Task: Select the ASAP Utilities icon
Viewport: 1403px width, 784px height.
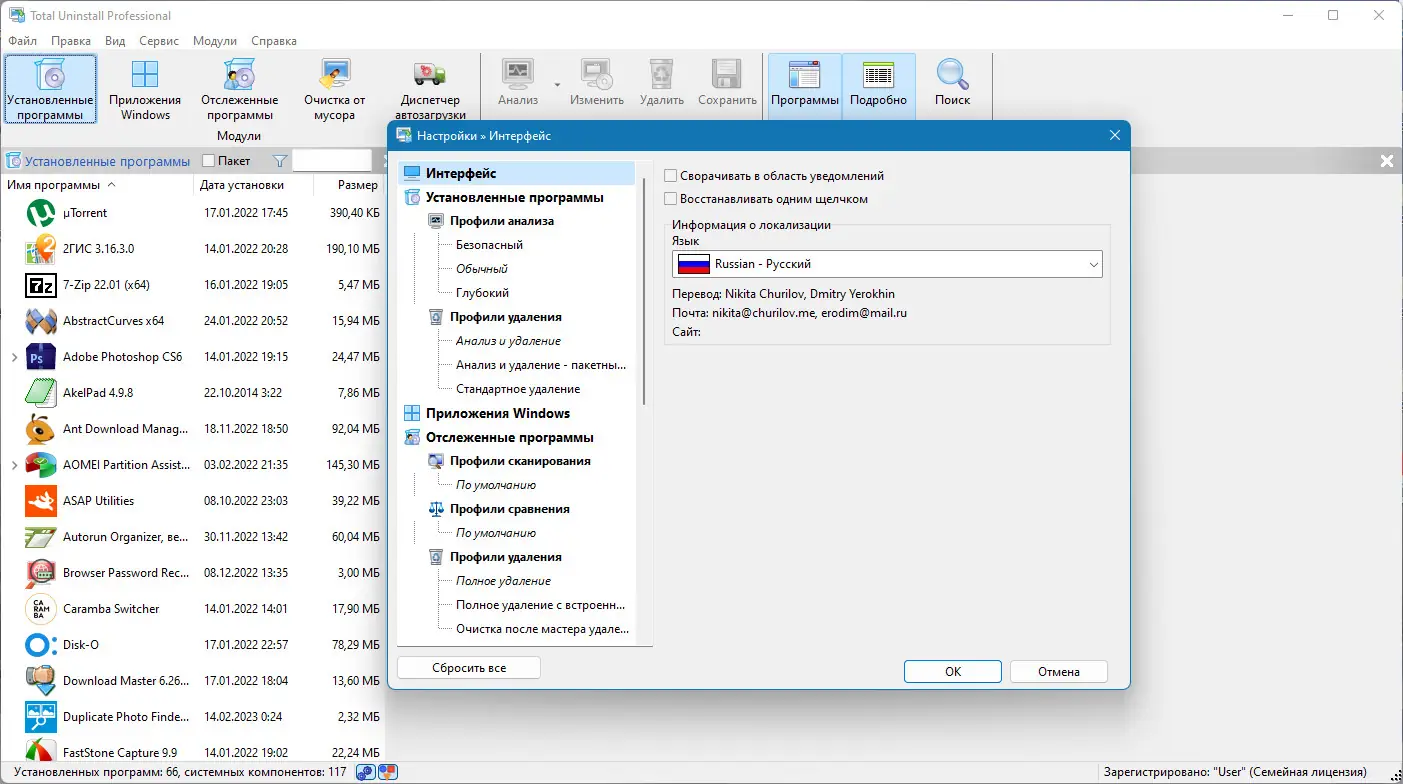Action: pyautogui.click(x=41, y=501)
